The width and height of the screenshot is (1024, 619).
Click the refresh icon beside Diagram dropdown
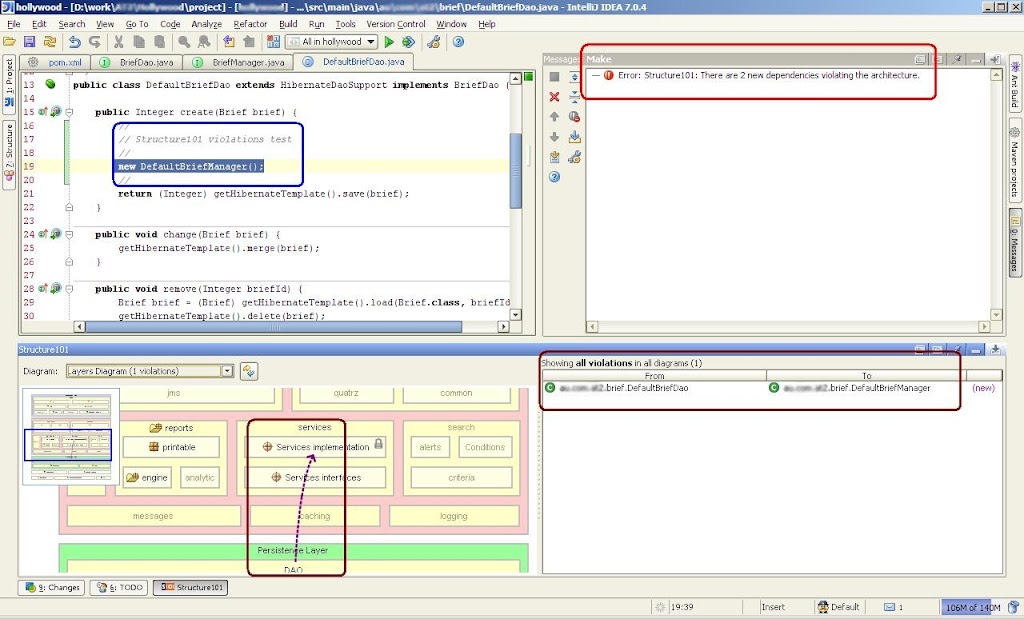(249, 371)
